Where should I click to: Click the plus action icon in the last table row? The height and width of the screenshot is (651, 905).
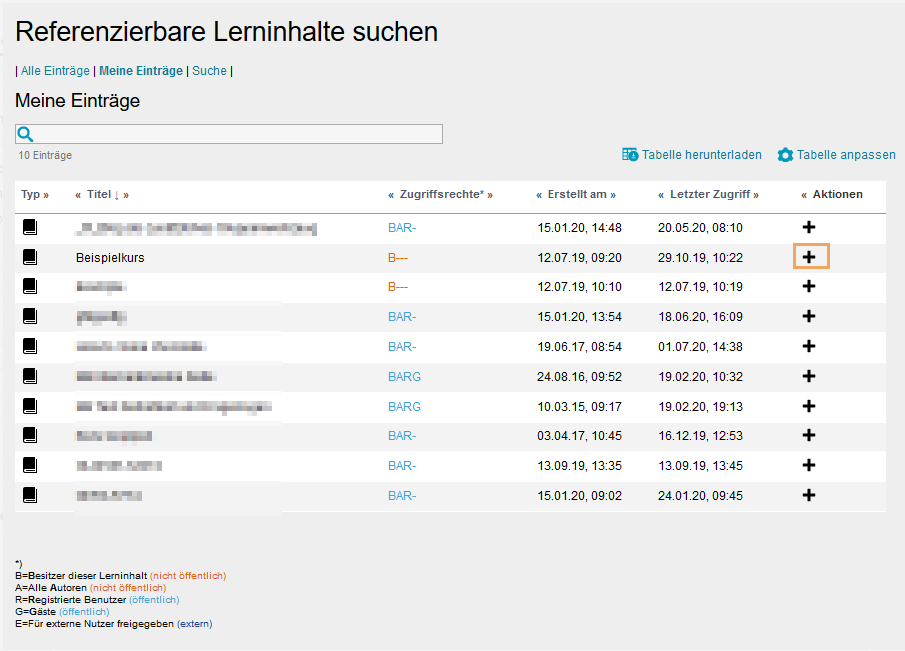coord(809,494)
